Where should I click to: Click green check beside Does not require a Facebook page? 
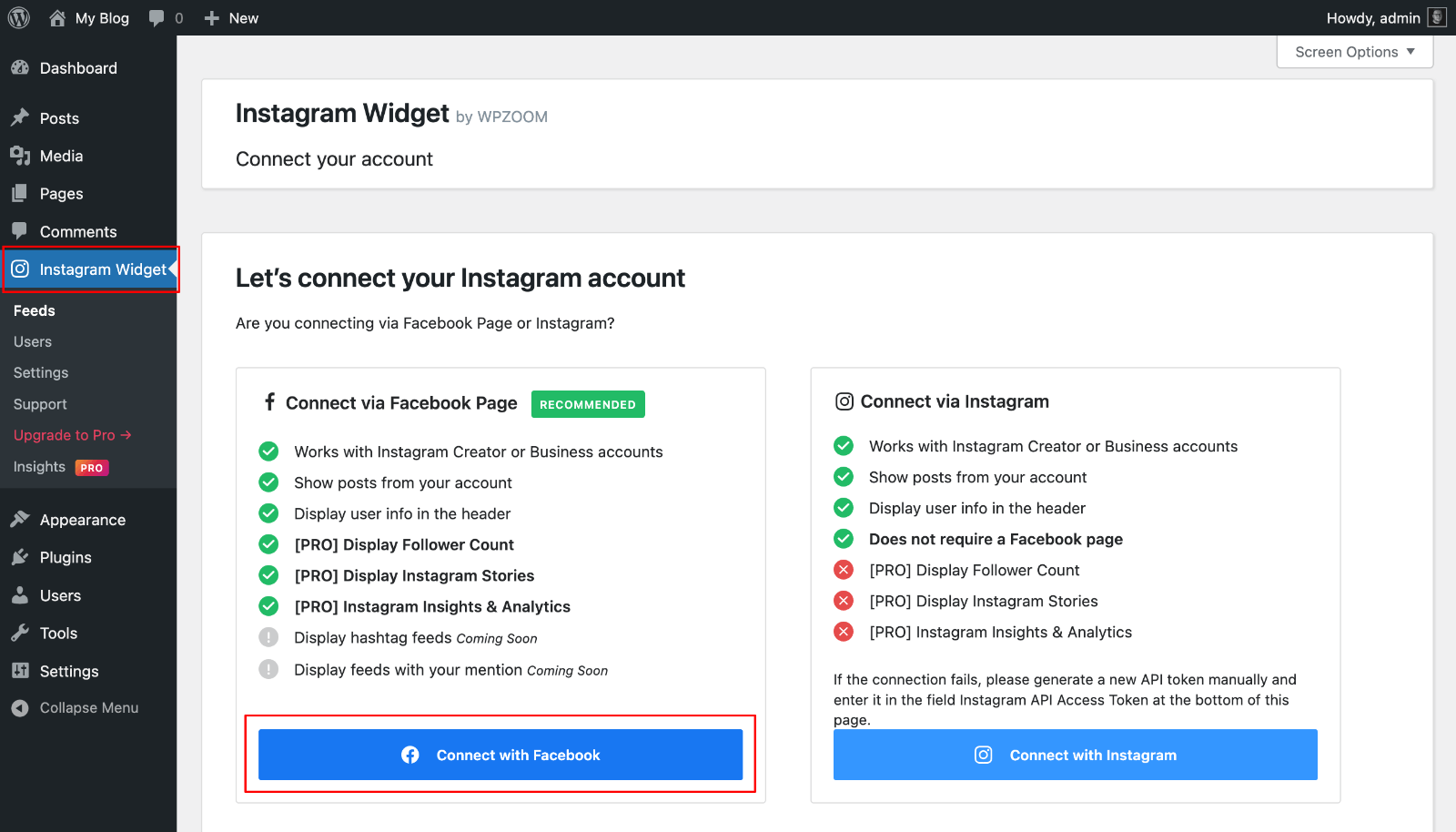pyautogui.click(x=844, y=539)
